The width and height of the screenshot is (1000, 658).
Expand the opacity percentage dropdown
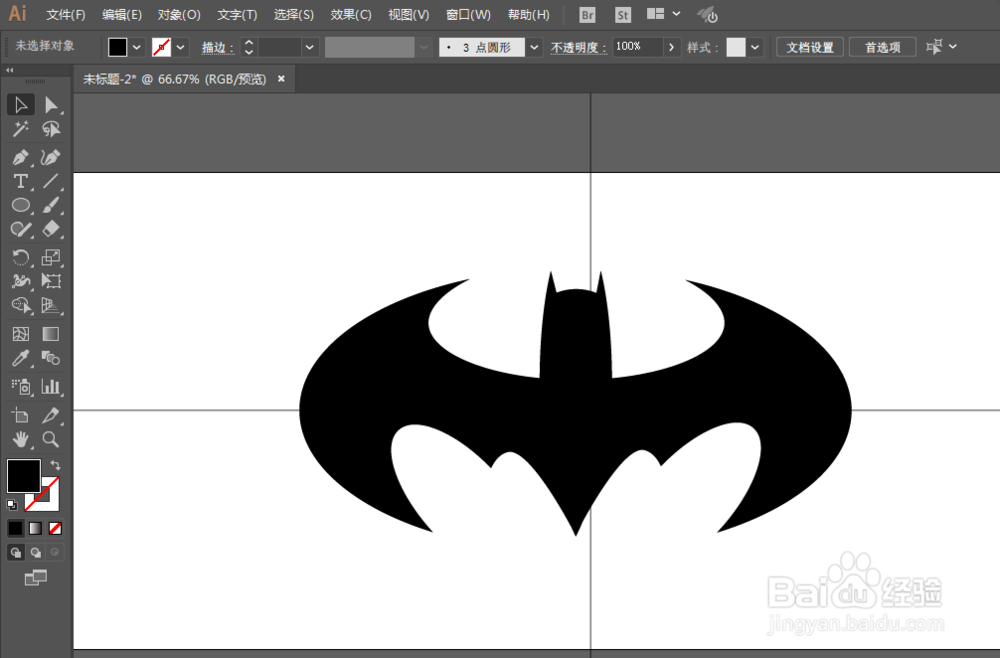[x=671, y=46]
